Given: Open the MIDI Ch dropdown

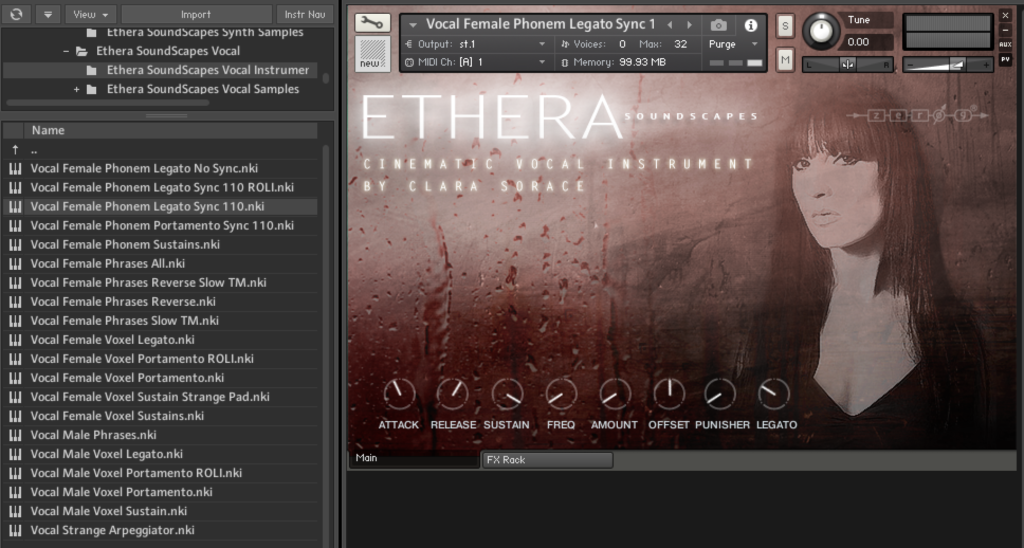Looking at the screenshot, I should (475, 62).
